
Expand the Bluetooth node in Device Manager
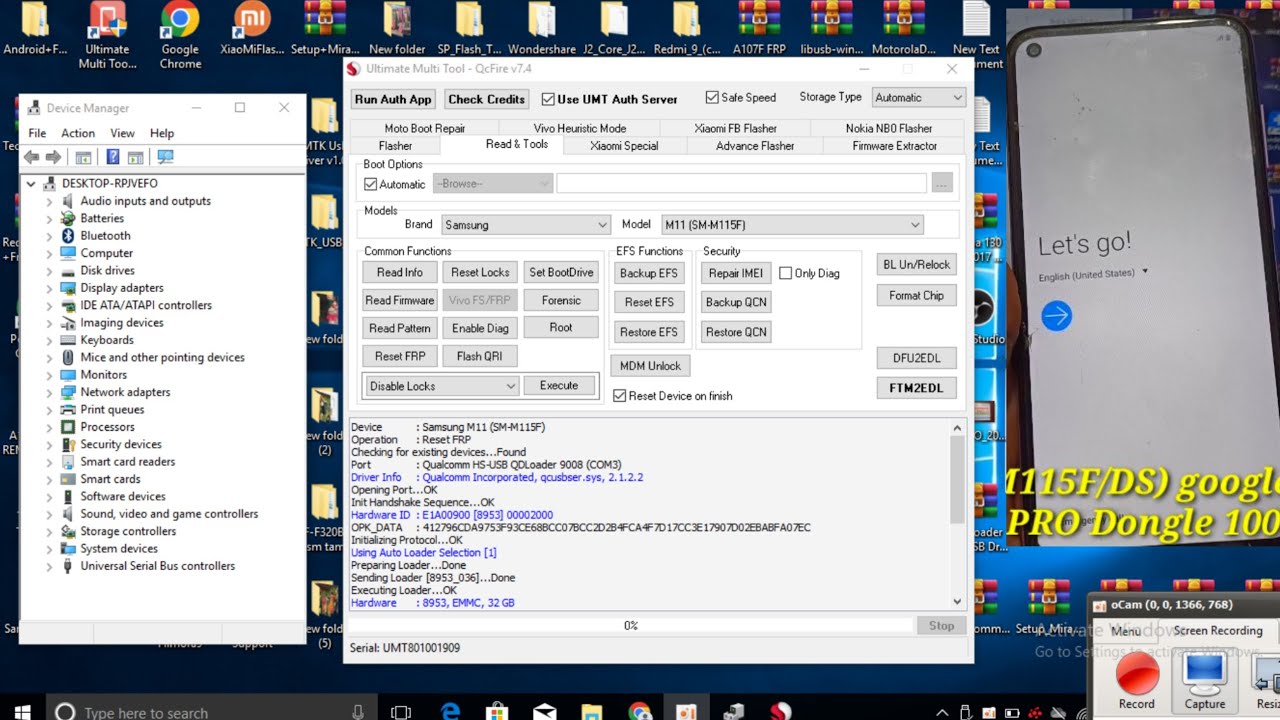tap(49, 236)
